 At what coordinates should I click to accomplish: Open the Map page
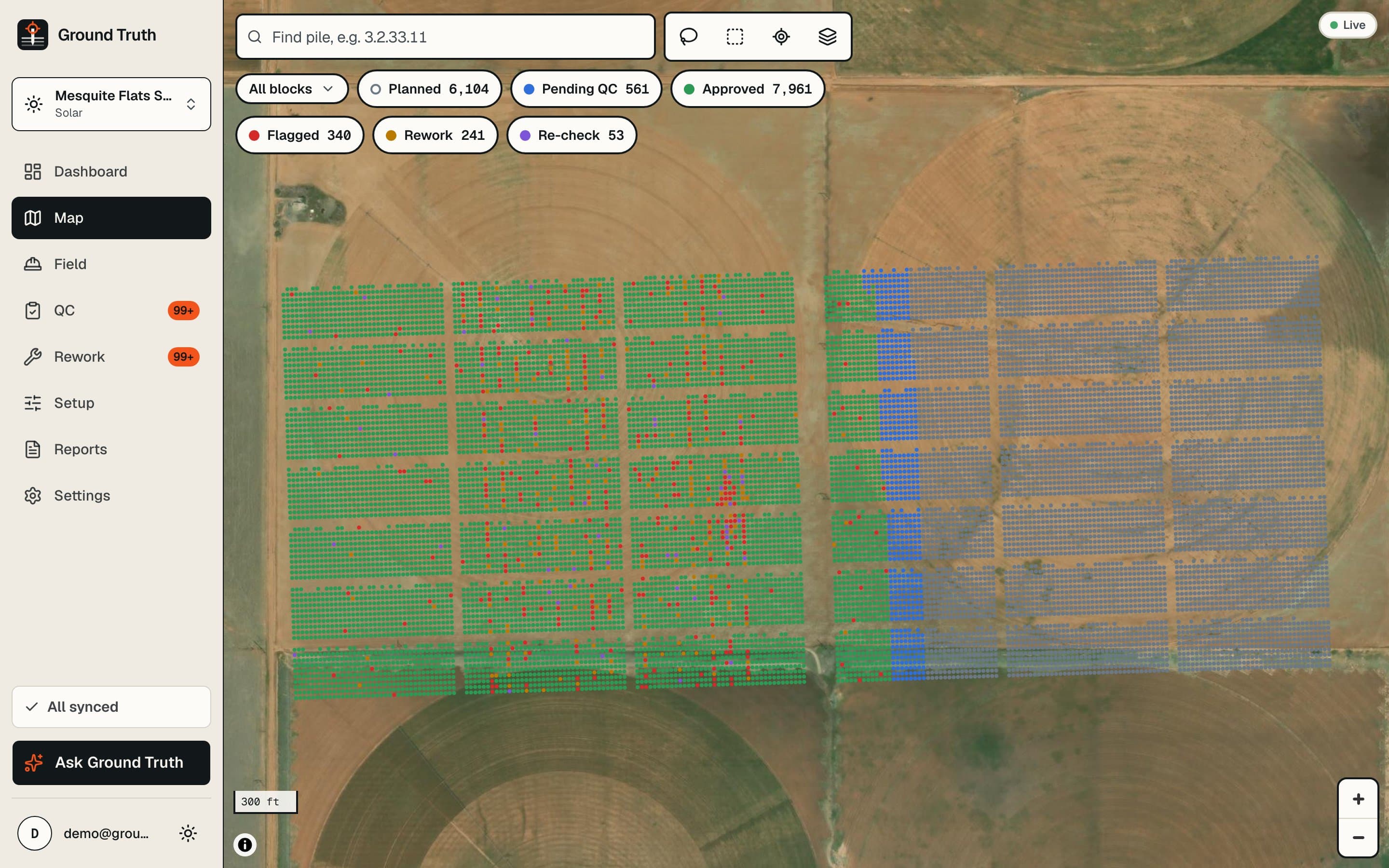(x=111, y=218)
